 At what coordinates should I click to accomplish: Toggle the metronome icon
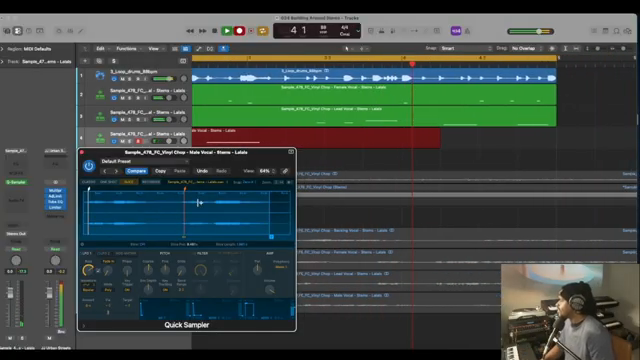pyautogui.click(x=467, y=31)
